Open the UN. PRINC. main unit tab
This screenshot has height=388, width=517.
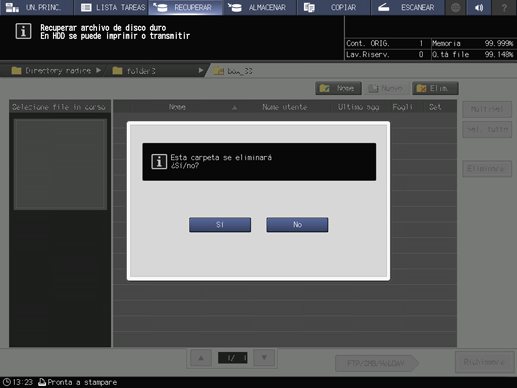[x=36, y=7]
